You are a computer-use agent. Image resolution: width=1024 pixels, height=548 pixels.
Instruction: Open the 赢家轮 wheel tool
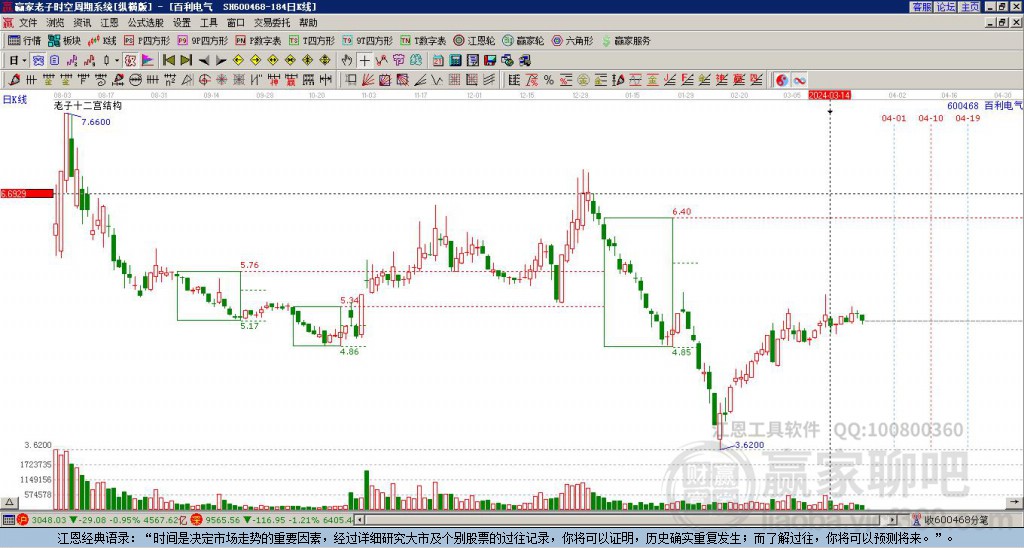(523, 40)
